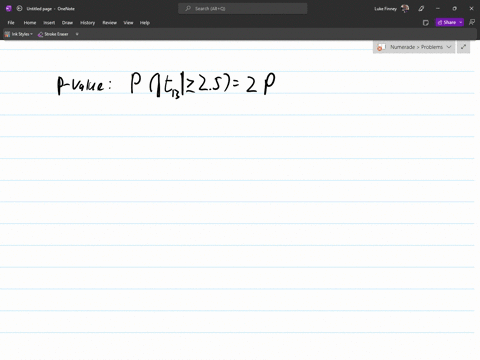This screenshot has width=480, height=360.
Task: Click the back arrow in the title bar
Action: click(x=19, y=9)
